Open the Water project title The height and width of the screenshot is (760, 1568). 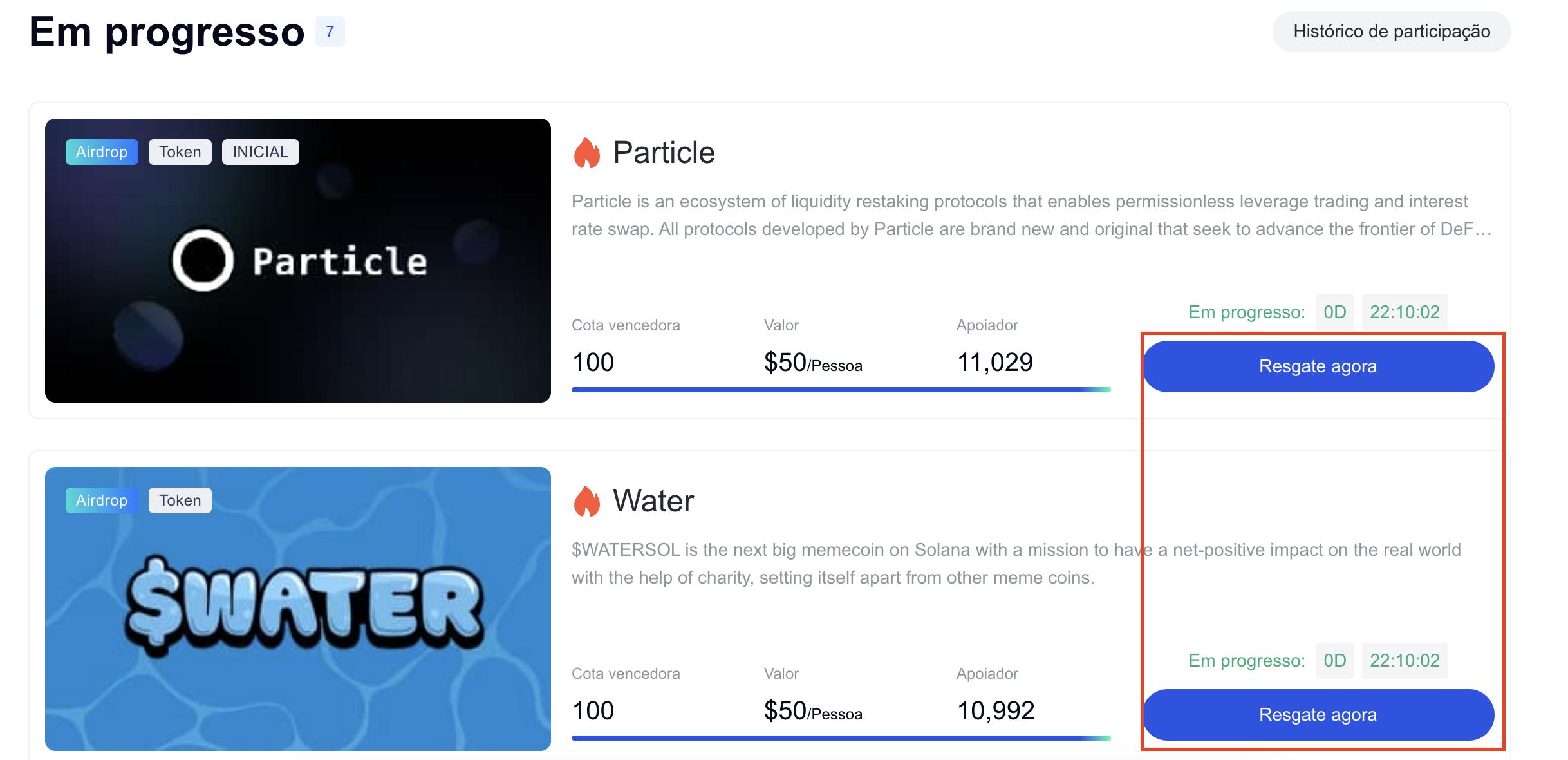(653, 501)
